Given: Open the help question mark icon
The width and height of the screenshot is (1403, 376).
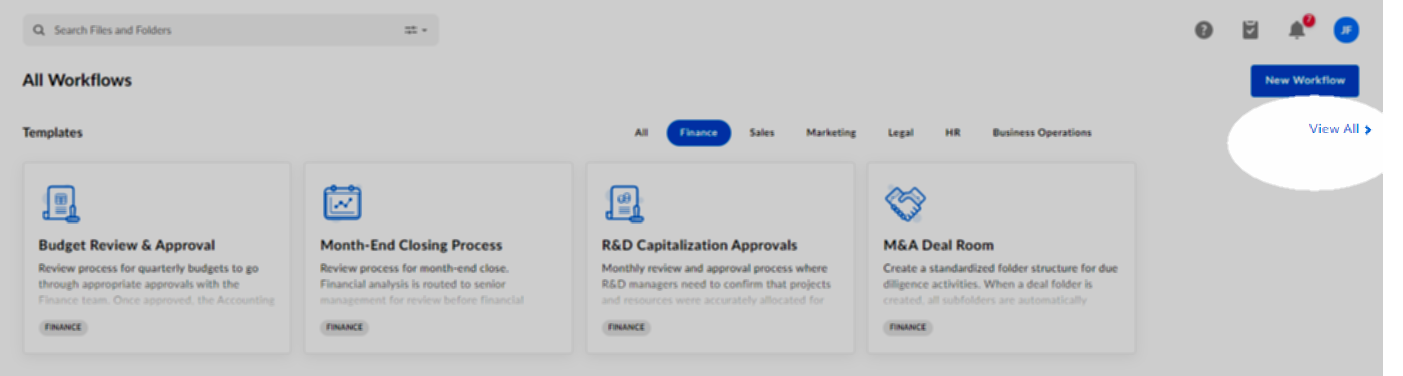Looking at the screenshot, I should pyautogui.click(x=1204, y=30).
